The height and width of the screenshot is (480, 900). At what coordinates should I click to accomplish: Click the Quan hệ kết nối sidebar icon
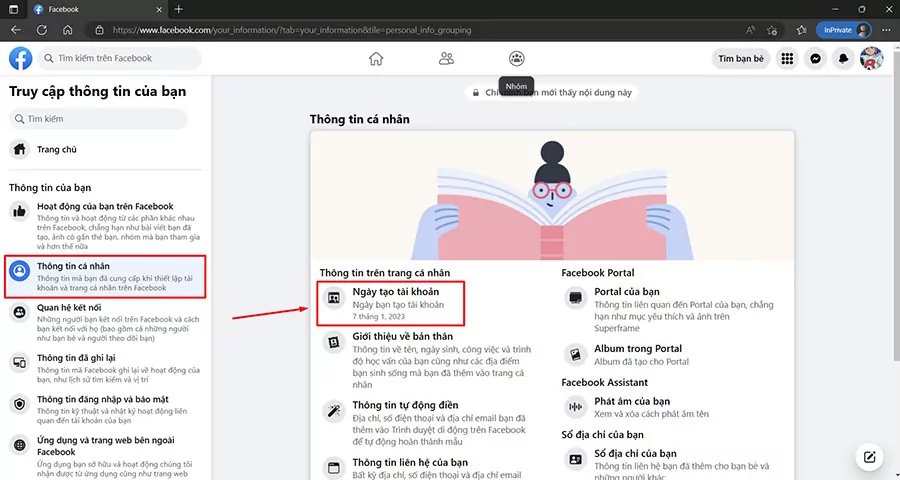point(20,312)
